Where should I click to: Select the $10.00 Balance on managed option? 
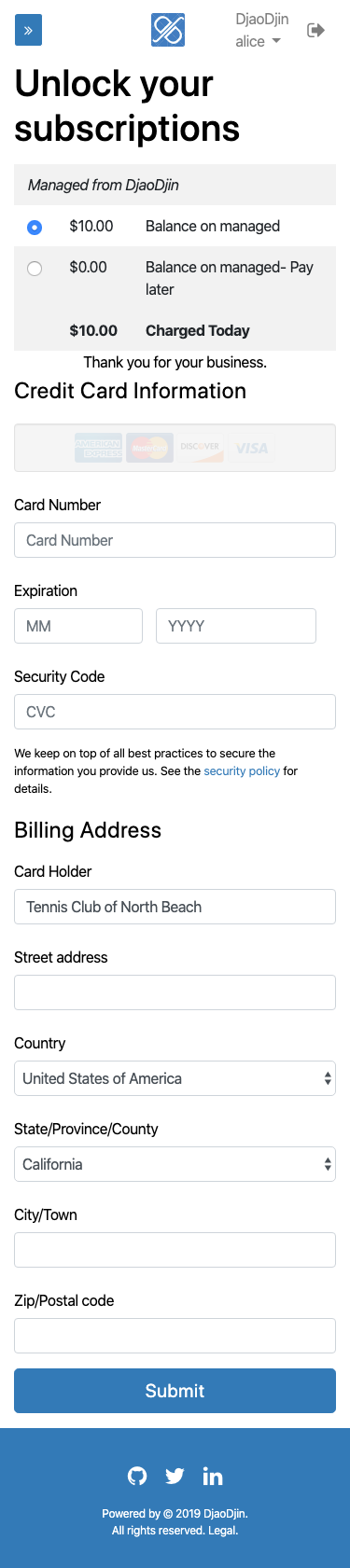coord(35,227)
